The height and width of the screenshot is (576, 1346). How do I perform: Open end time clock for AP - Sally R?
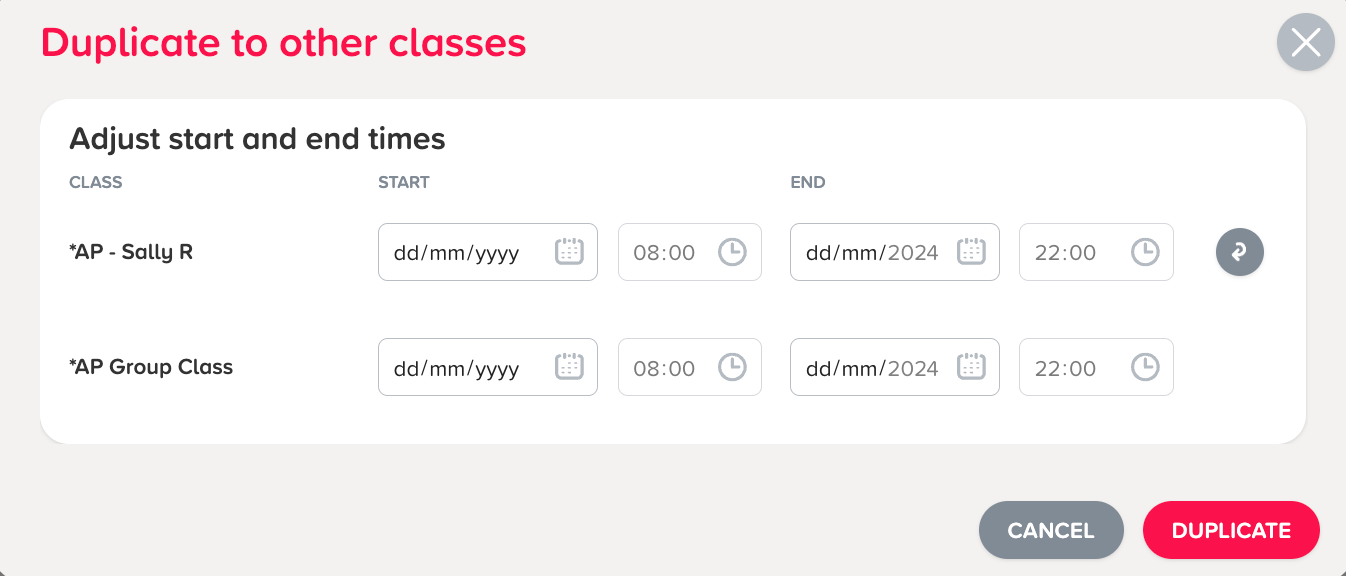[x=1144, y=252]
